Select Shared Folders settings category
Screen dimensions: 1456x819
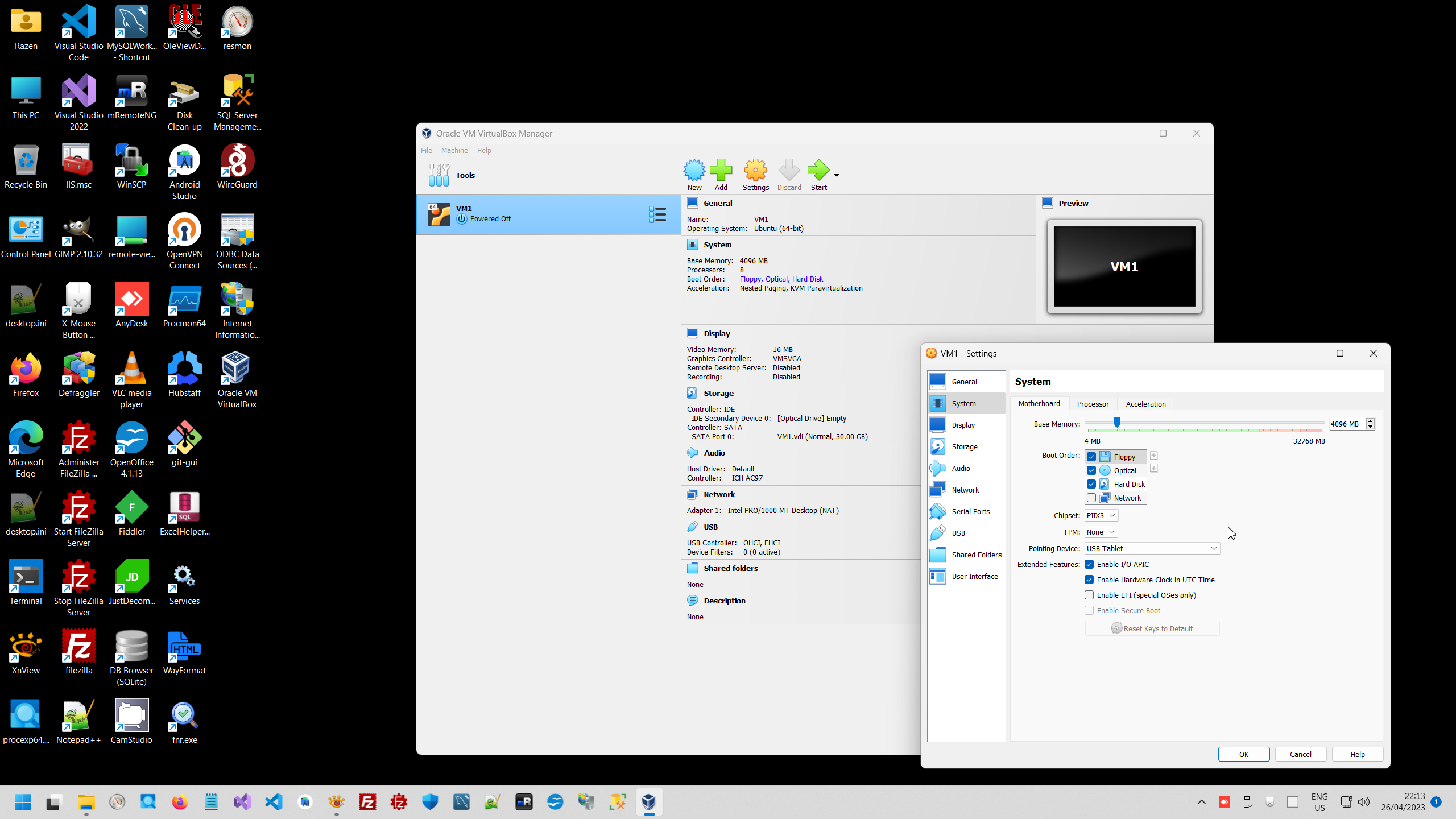(977, 555)
